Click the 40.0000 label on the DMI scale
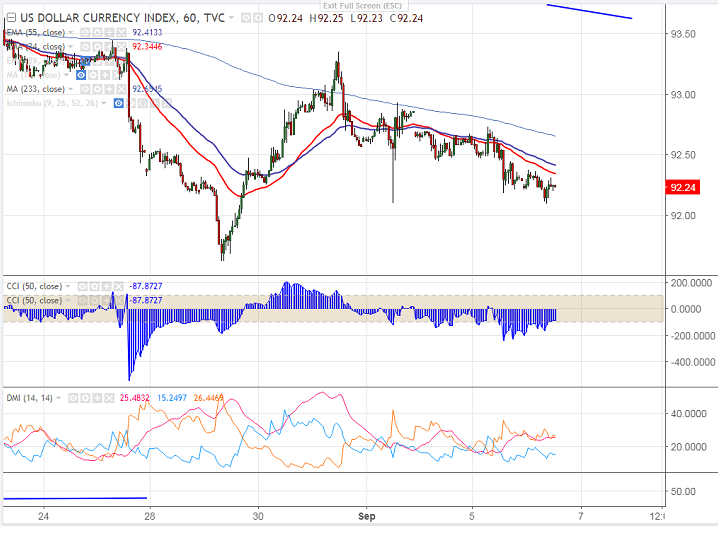 pyautogui.click(x=689, y=414)
